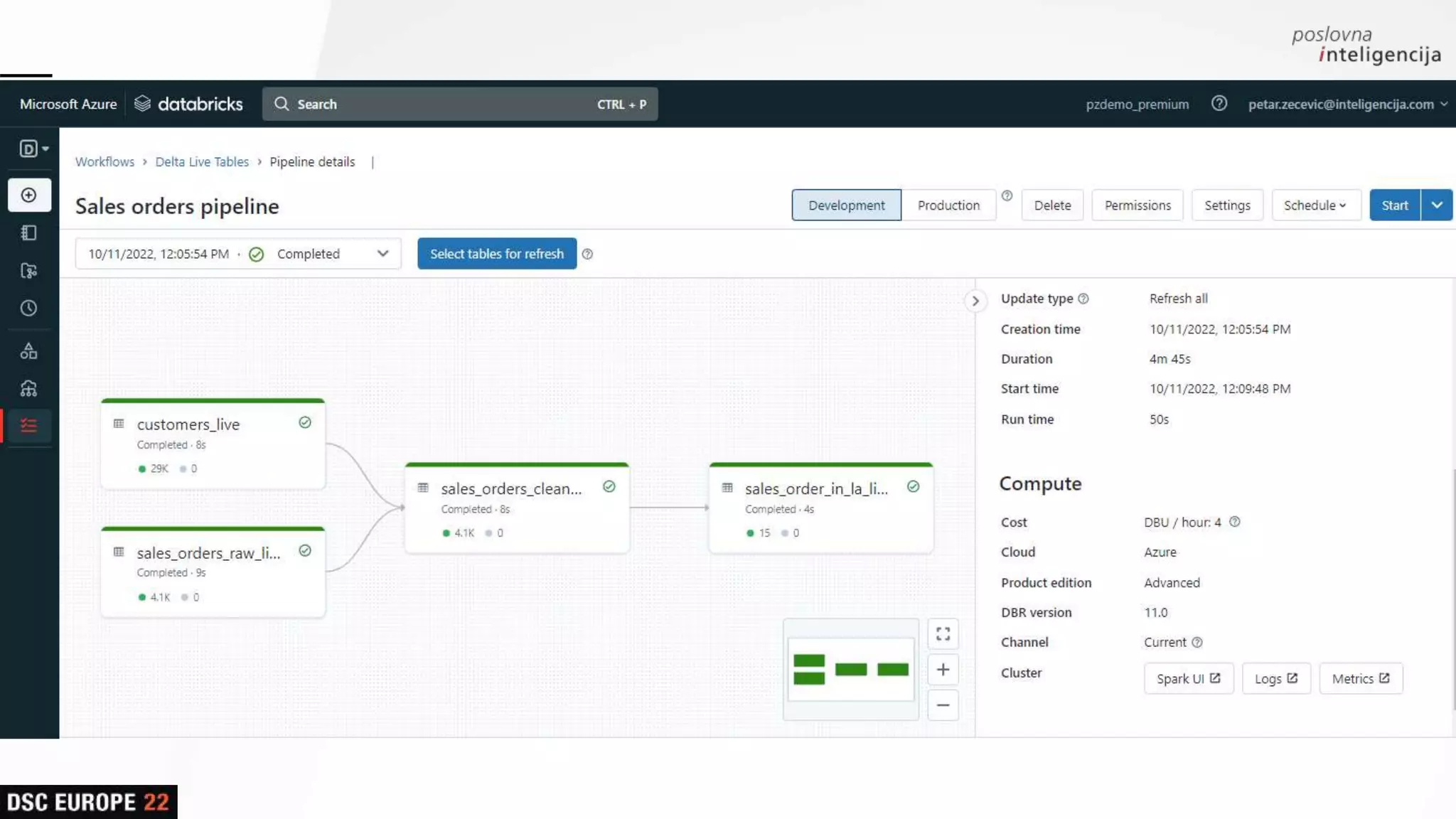
Task: Open Compute cluster icon in sidebar
Action: 29,388
